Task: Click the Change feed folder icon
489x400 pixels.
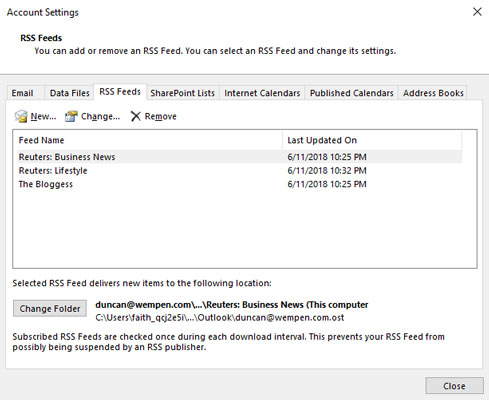Action: click(x=71, y=116)
